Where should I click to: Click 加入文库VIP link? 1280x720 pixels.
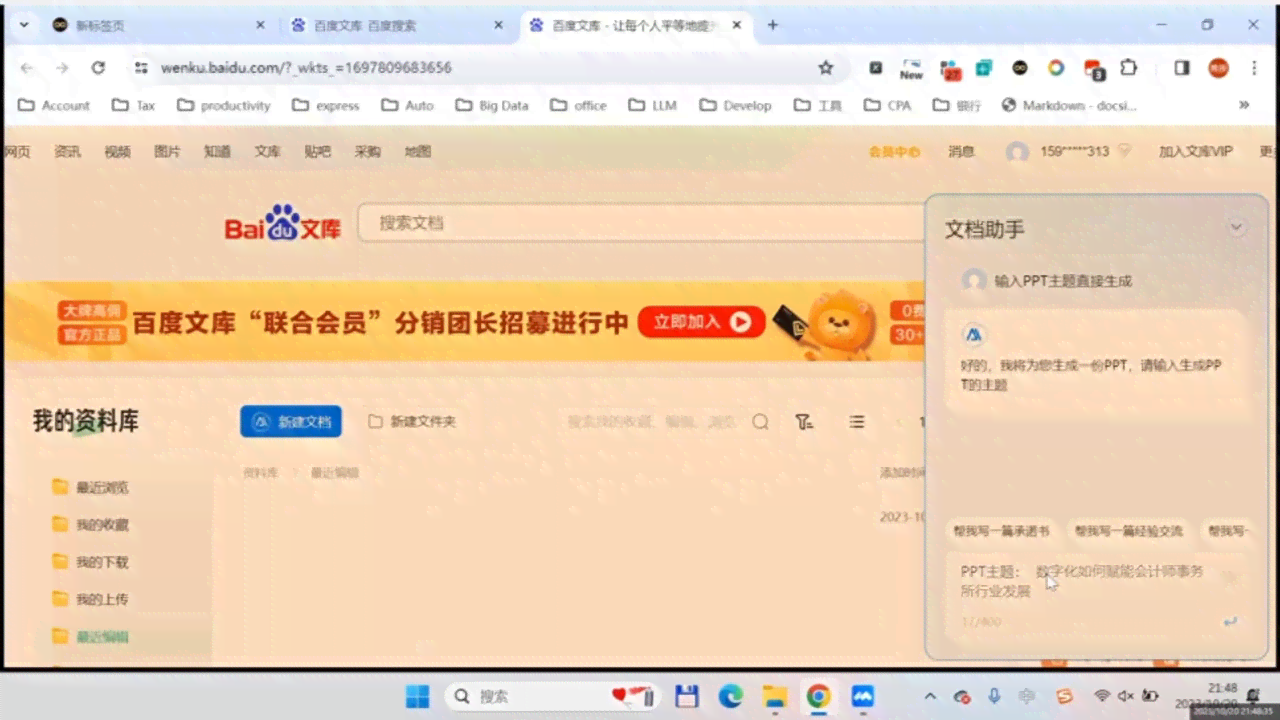[x=1195, y=152]
